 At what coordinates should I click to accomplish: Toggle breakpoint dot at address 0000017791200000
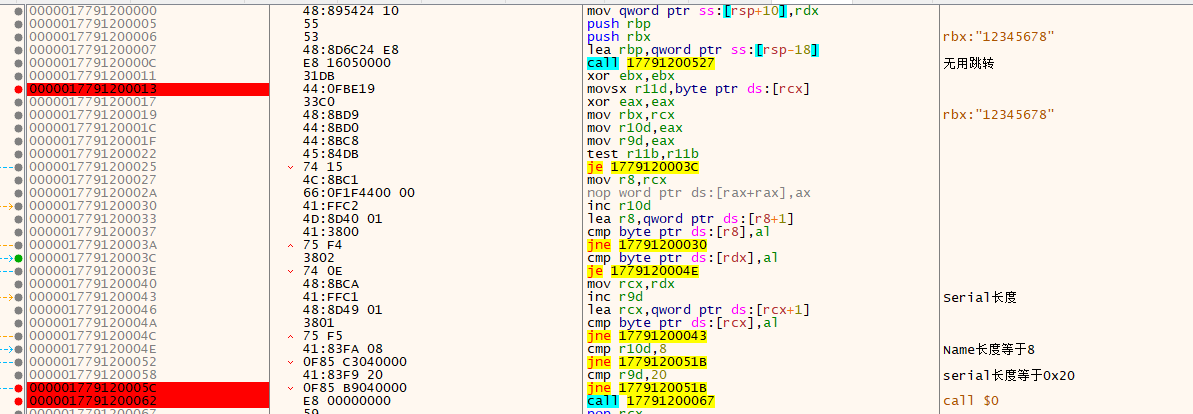pos(19,11)
